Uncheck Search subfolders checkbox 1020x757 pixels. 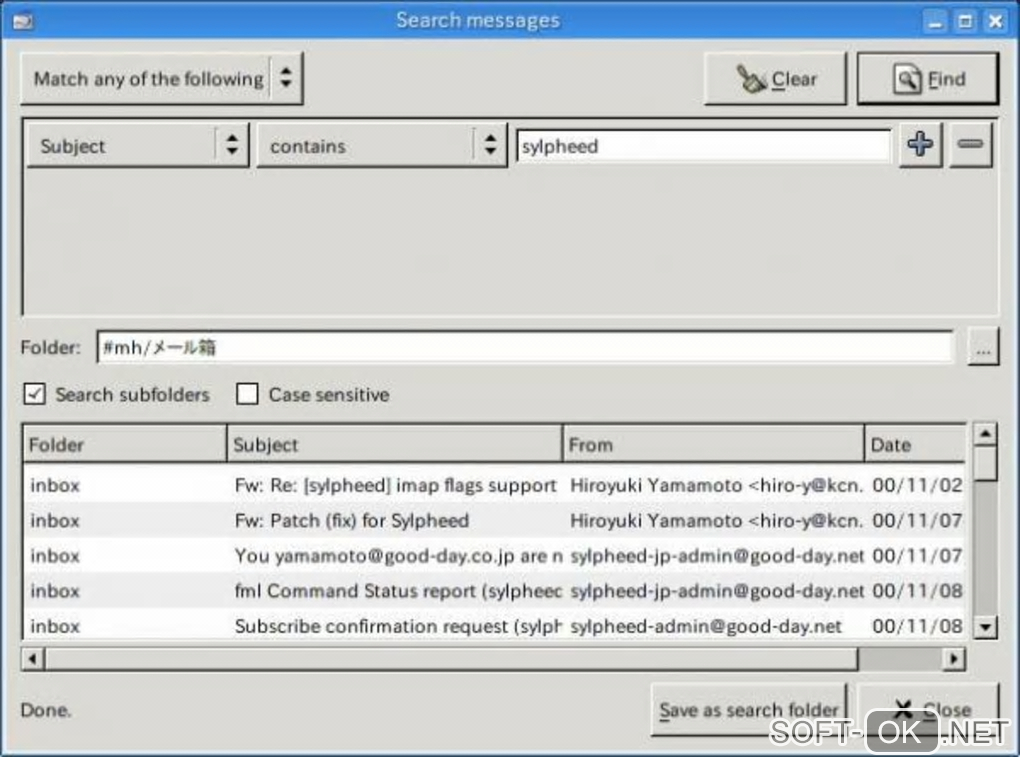coord(34,394)
